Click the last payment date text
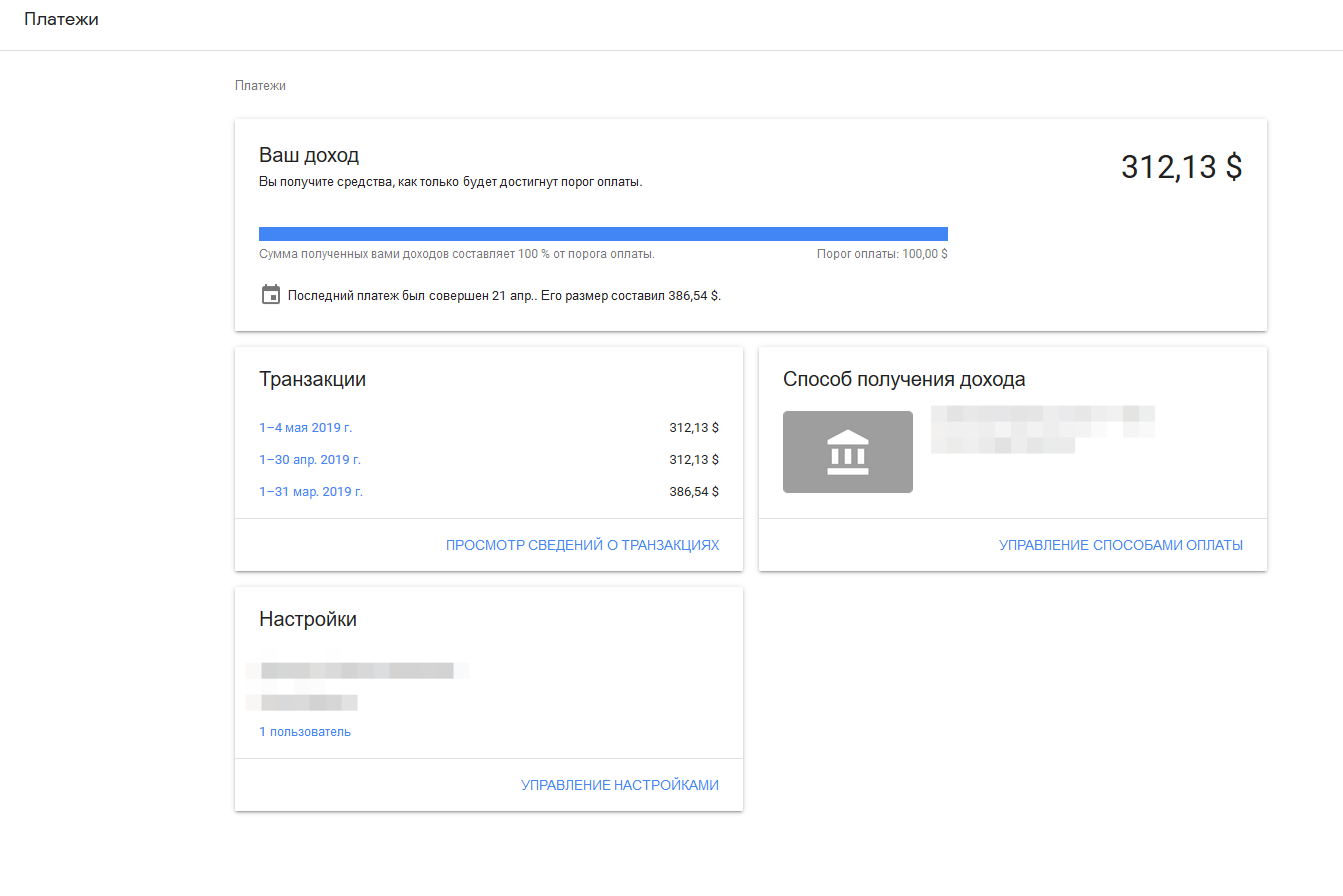Screen dimensions: 1343x896 pyautogui.click(x=504, y=296)
